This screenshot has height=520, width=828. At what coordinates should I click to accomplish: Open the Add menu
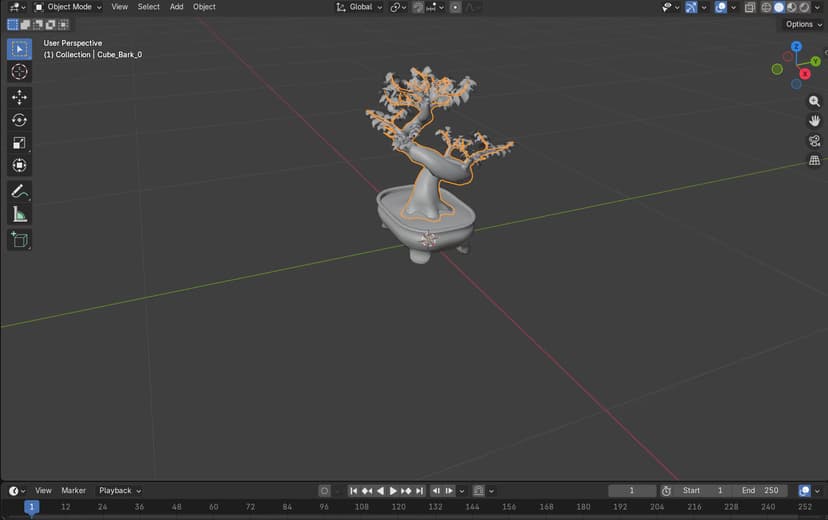pos(176,7)
